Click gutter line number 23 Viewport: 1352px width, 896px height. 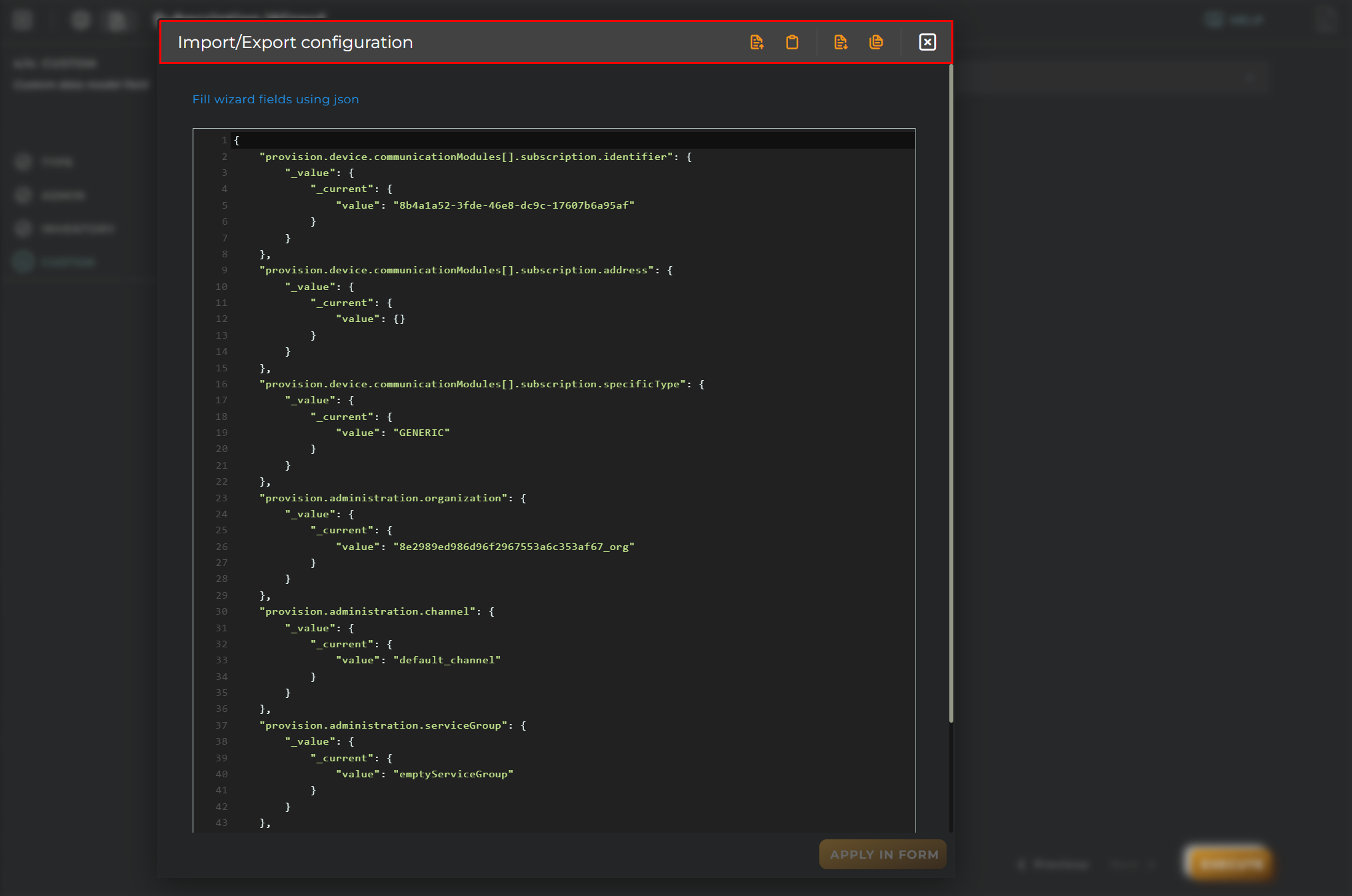(221, 498)
